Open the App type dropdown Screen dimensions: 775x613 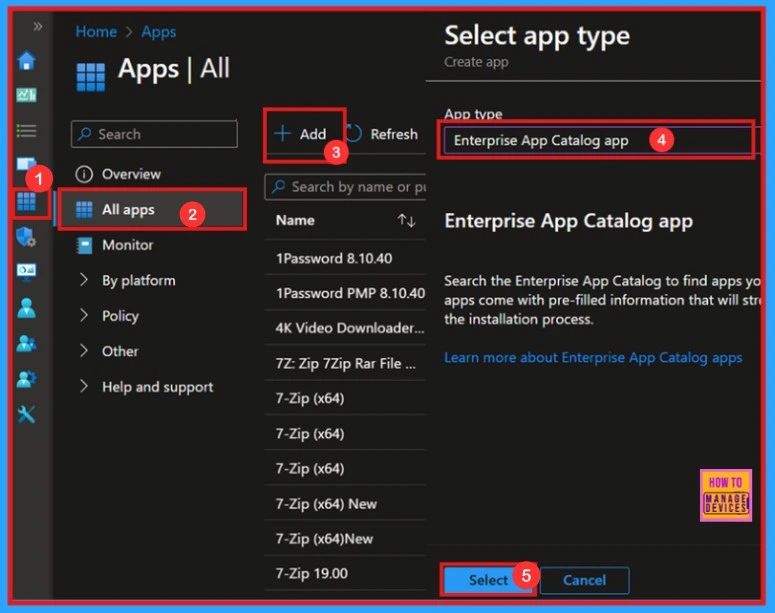point(597,140)
